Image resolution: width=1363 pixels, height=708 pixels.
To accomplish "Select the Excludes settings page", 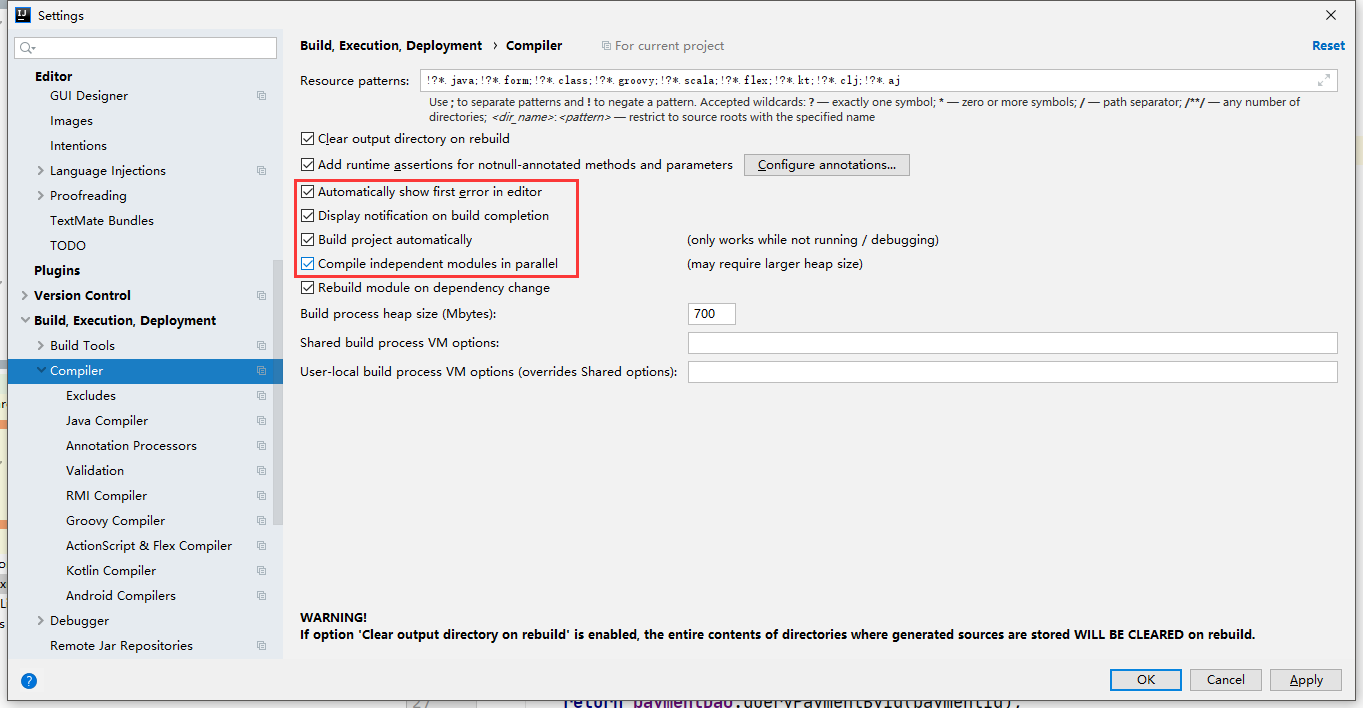I will tap(91, 396).
